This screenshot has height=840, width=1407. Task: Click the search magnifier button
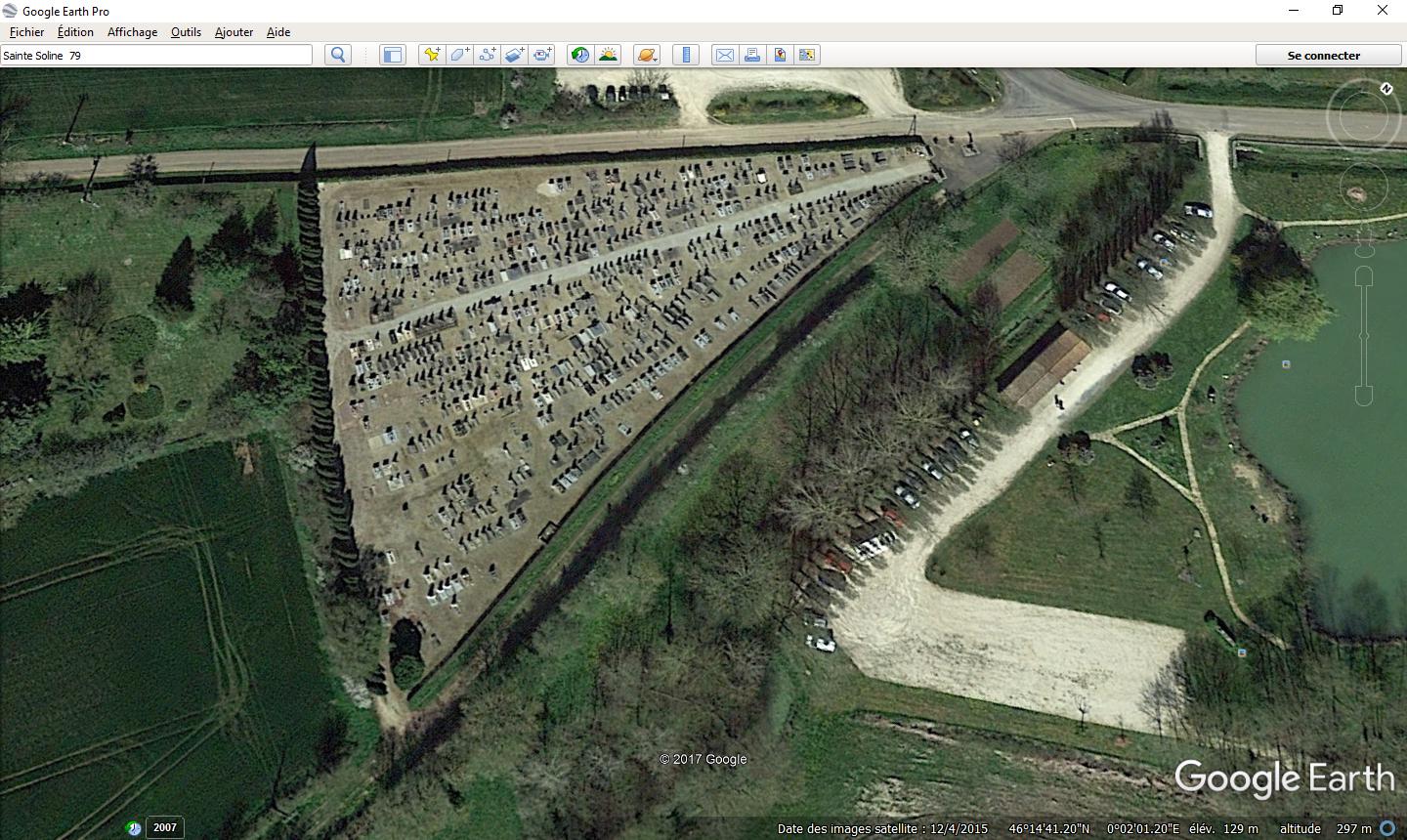coord(338,55)
